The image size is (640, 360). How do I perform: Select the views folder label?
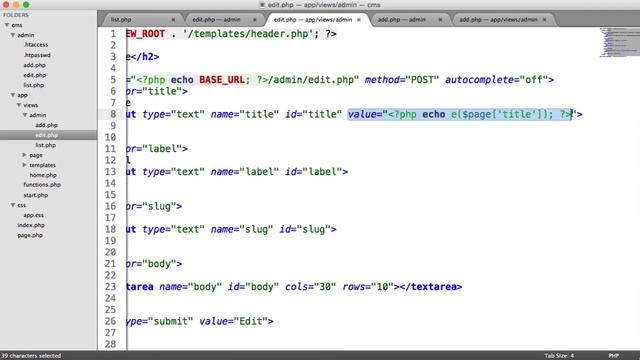tap(30, 105)
